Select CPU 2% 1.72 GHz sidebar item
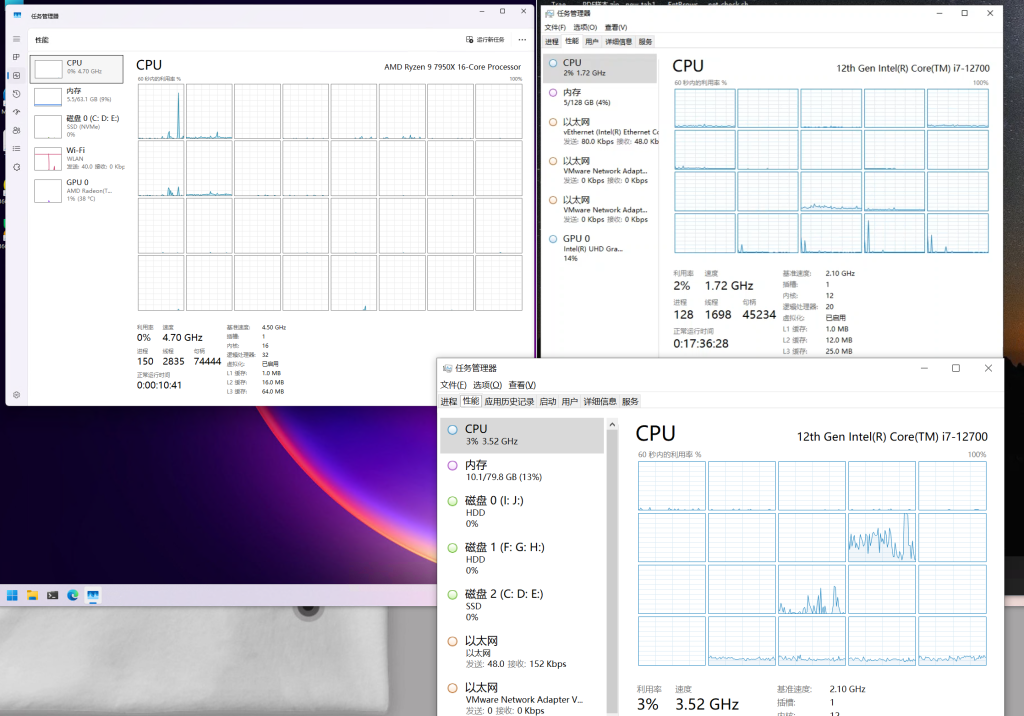 [x=600, y=68]
